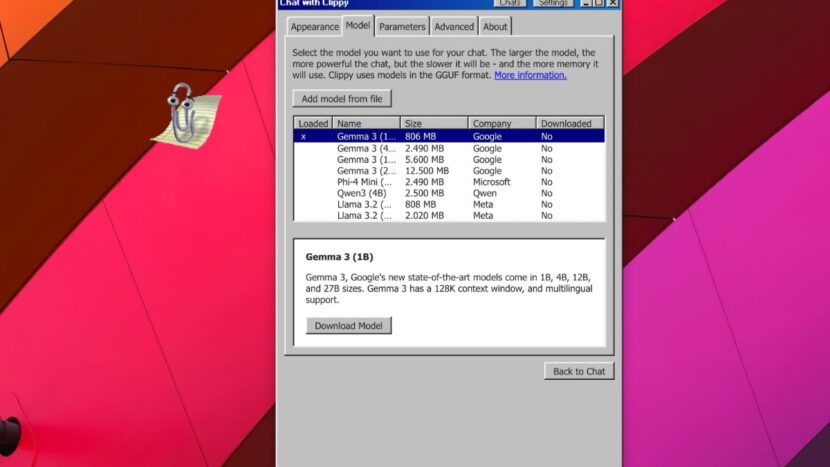Click the Settings button in title bar
This screenshot has height=467, width=830.
pyautogui.click(x=553, y=3)
